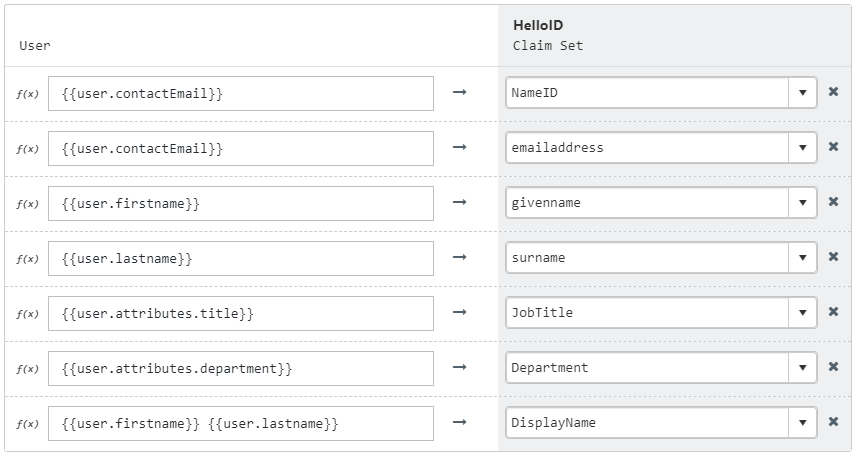
Task: Click f(x) icon beside user.firstname field
Action: pyautogui.click(x=27, y=204)
